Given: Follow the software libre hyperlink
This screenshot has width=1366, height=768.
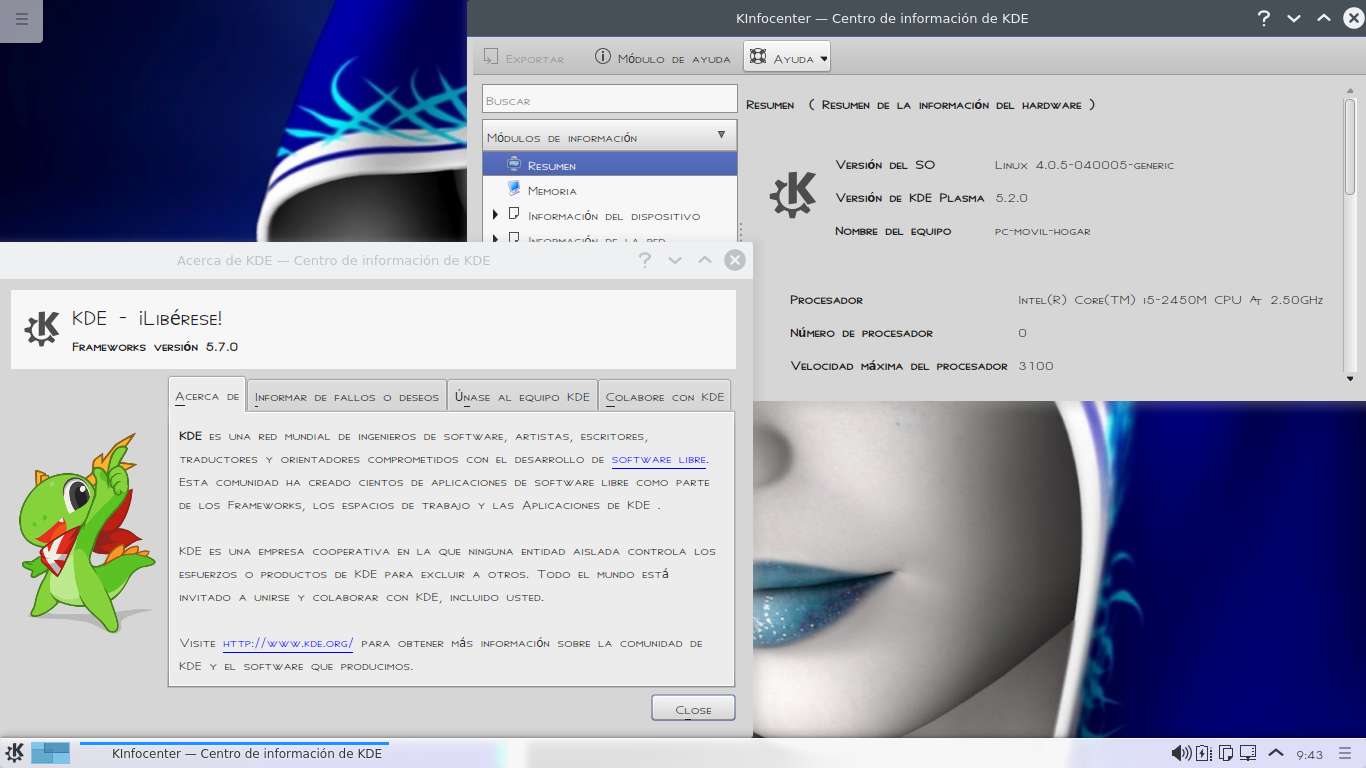Looking at the screenshot, I should coord(658,460).
